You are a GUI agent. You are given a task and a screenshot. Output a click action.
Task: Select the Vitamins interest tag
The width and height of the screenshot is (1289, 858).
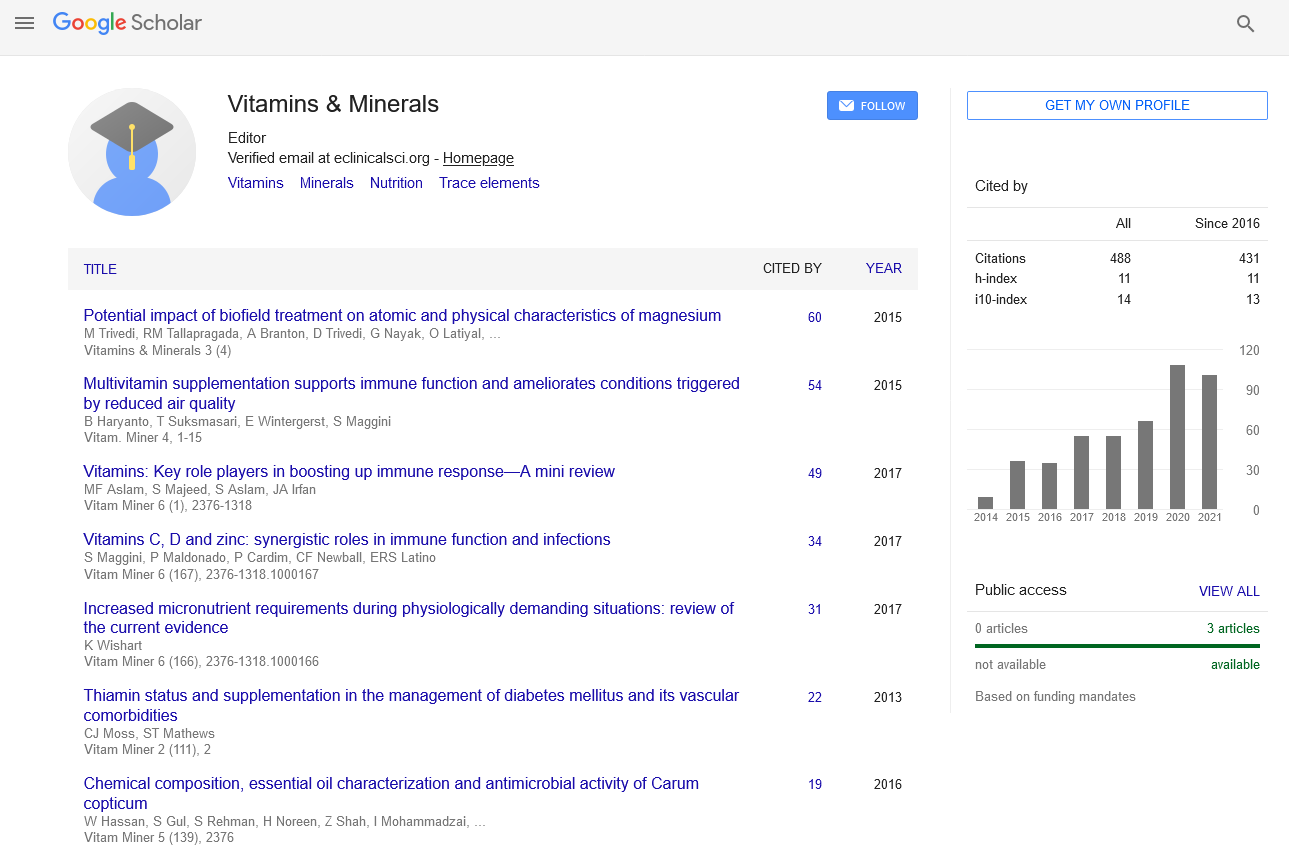255,183
